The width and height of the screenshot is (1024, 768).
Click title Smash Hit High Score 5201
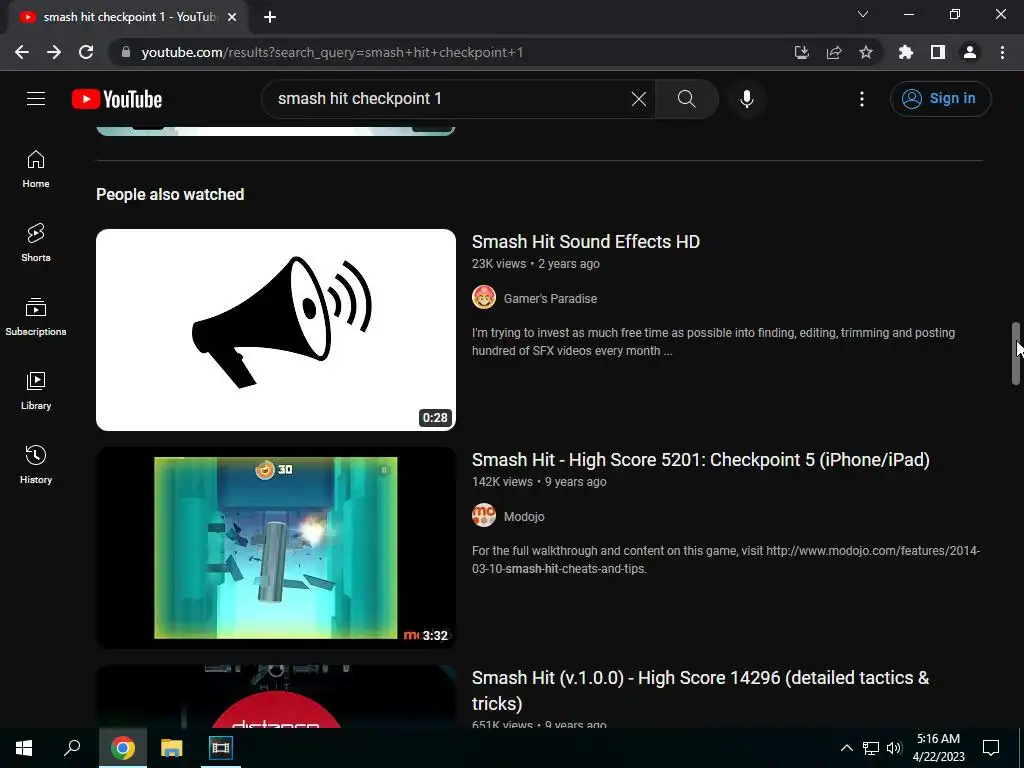point(701,460)
